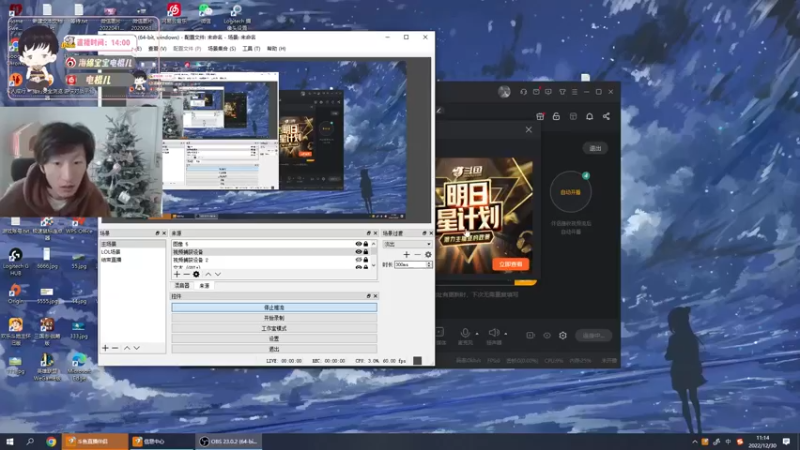Click the start recording button
Screen dimensions: 800x450
tap(274, 318)
